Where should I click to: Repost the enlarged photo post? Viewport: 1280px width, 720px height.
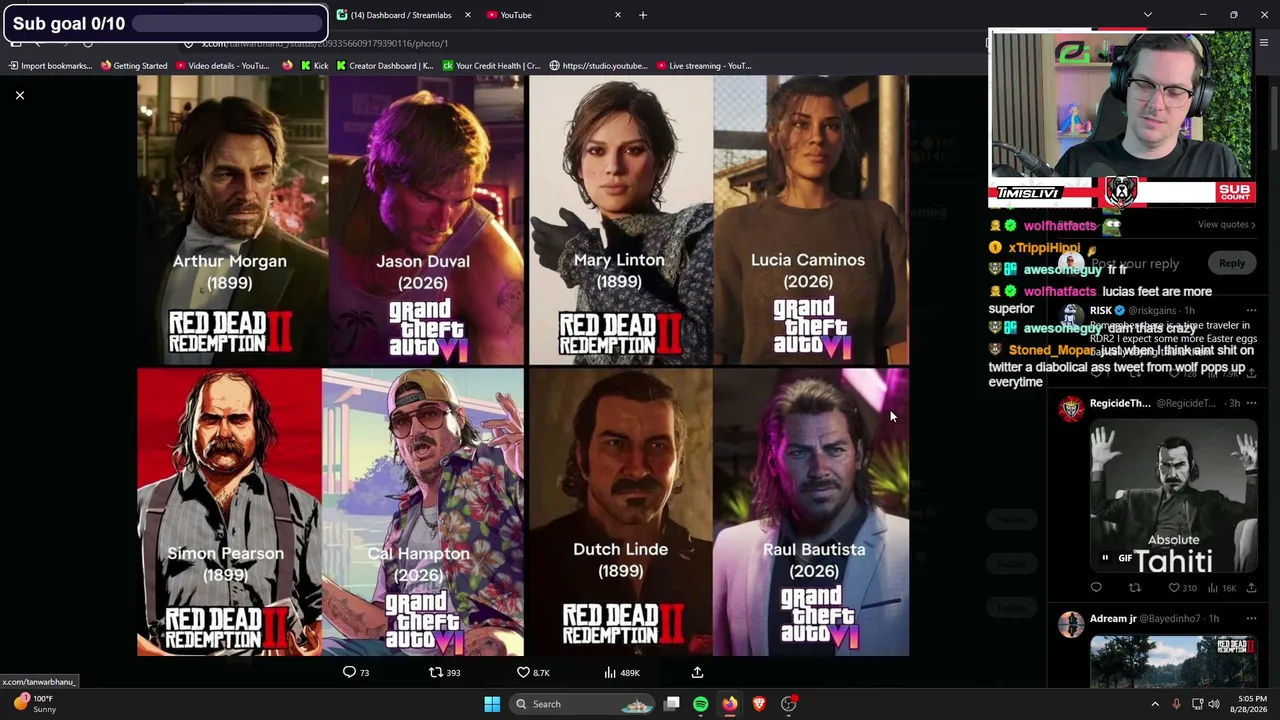(444, 673)
